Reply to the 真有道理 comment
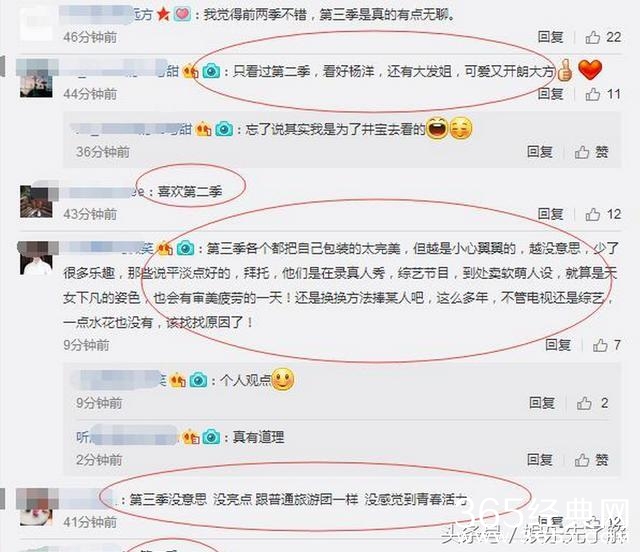Viewport: 640px width, 552px height. point(540,460)
